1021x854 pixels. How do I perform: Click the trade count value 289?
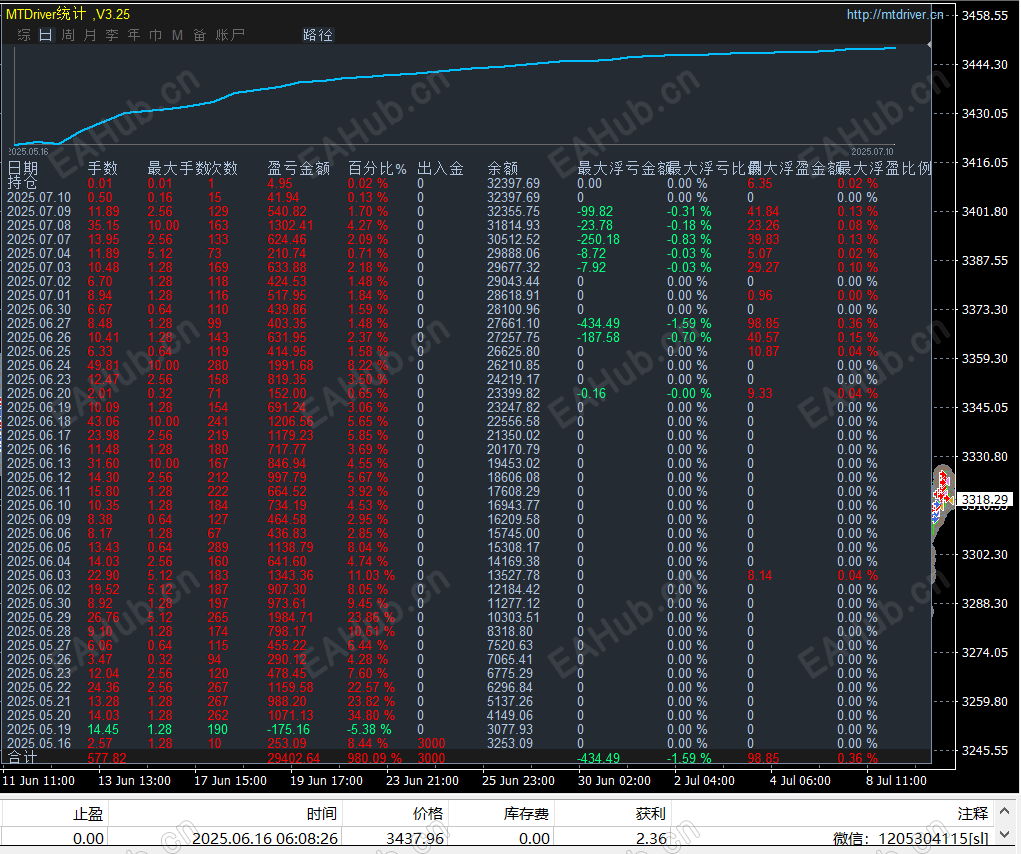(x=218, y=547)
